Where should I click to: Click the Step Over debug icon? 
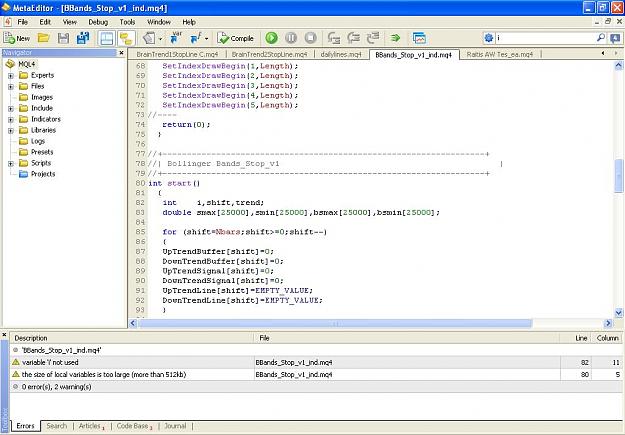pyautogui.click(x=353, y=38)
